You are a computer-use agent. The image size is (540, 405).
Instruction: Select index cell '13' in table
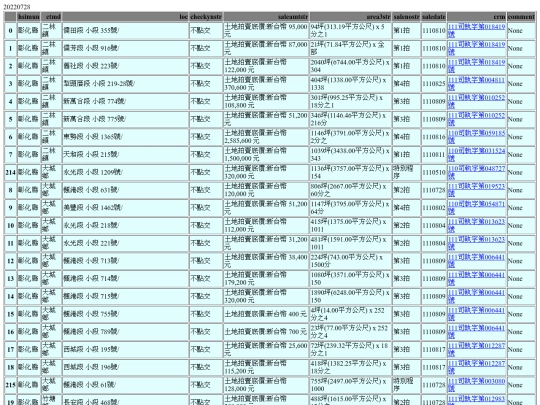coord(10,279)
